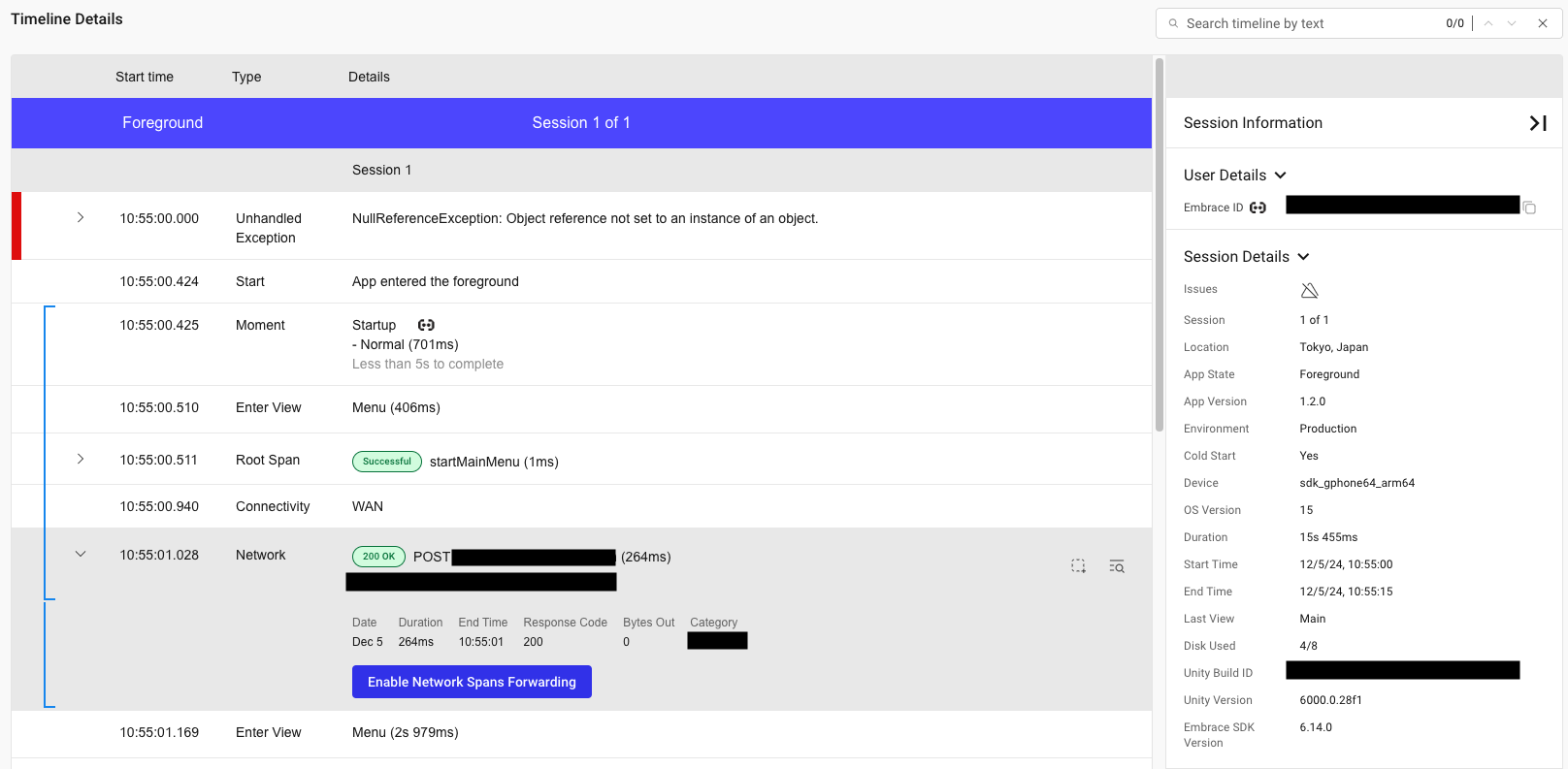Viewport: 1568px width, 769px height.
Task: Click the Response Code value 200
Action: click(533, 642)
